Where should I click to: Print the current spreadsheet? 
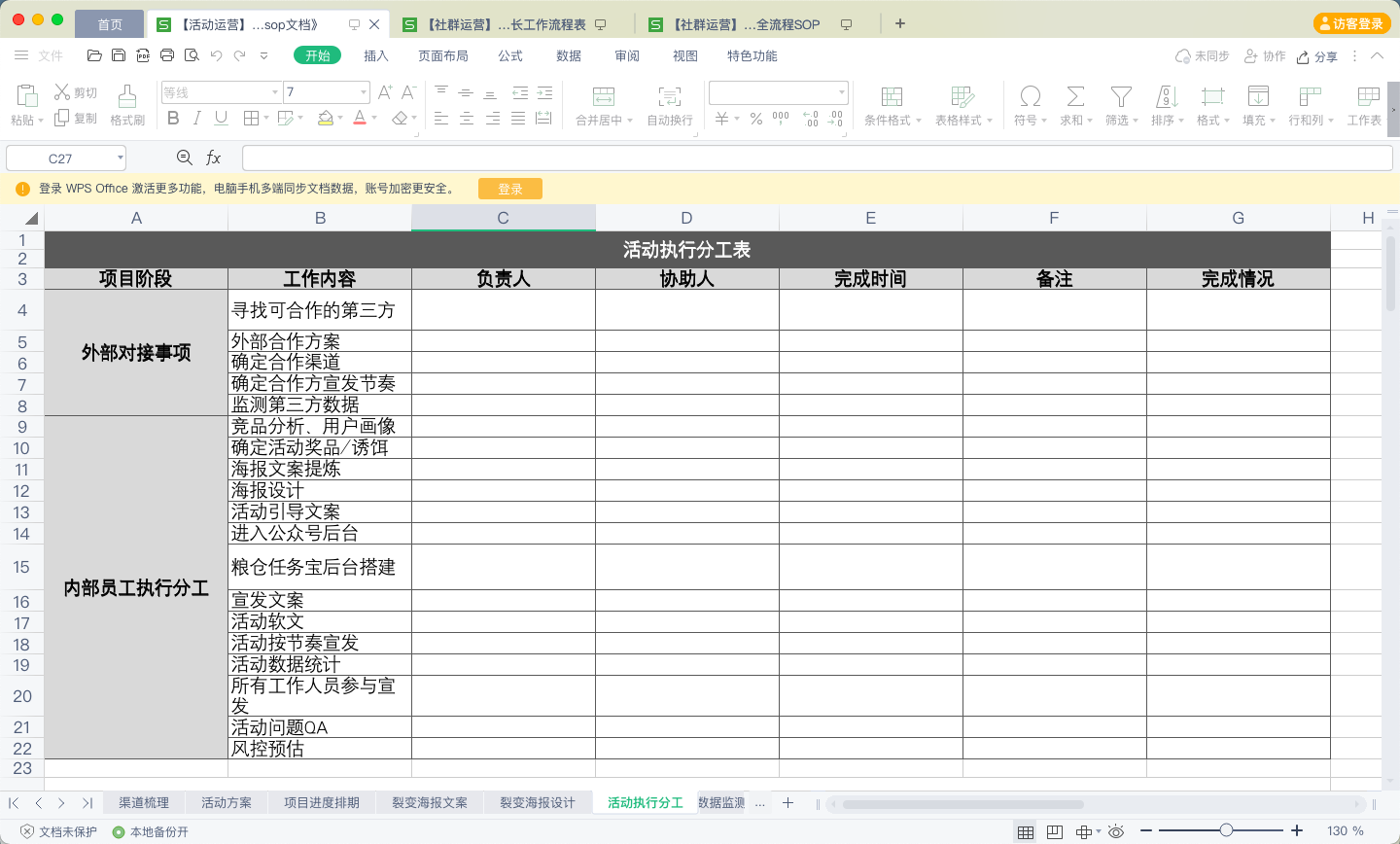[x=167, y=55]
